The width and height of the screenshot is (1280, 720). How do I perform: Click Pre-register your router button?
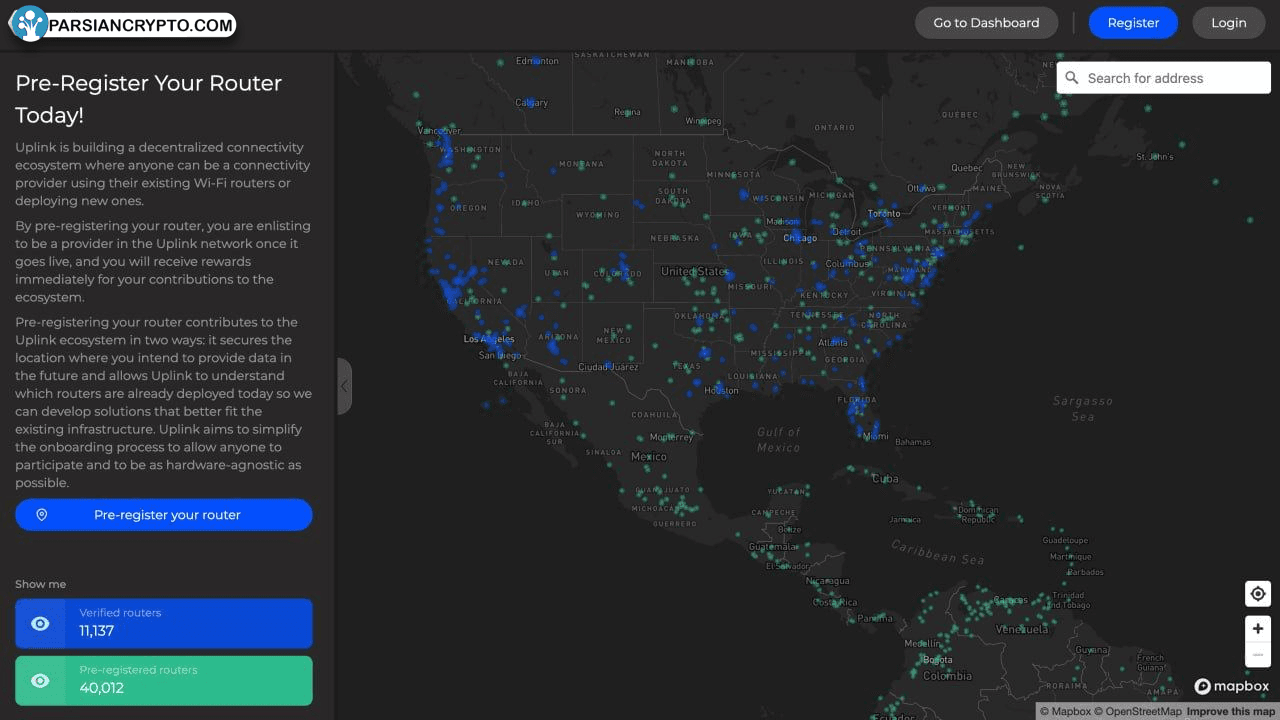coord(164,515)
